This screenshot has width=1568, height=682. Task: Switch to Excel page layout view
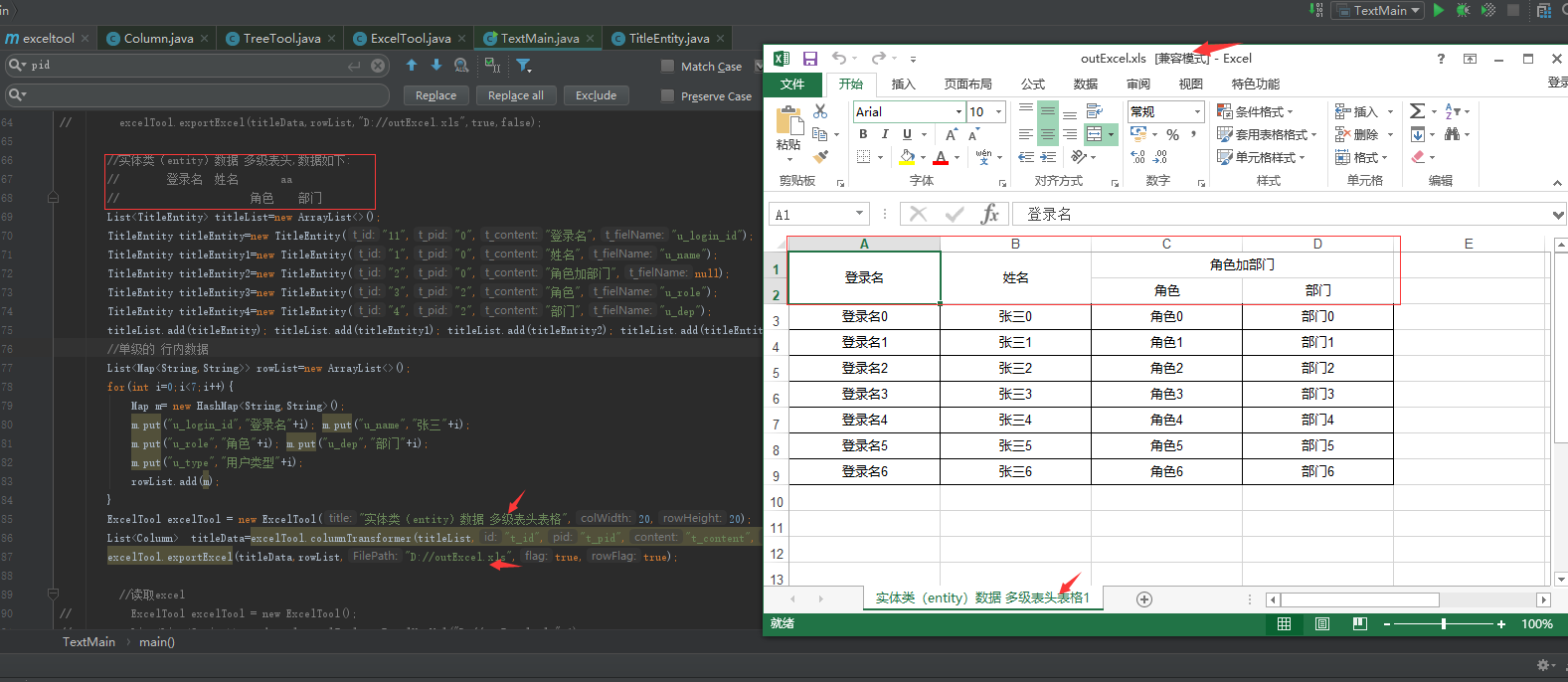[x=1322, y=624]
